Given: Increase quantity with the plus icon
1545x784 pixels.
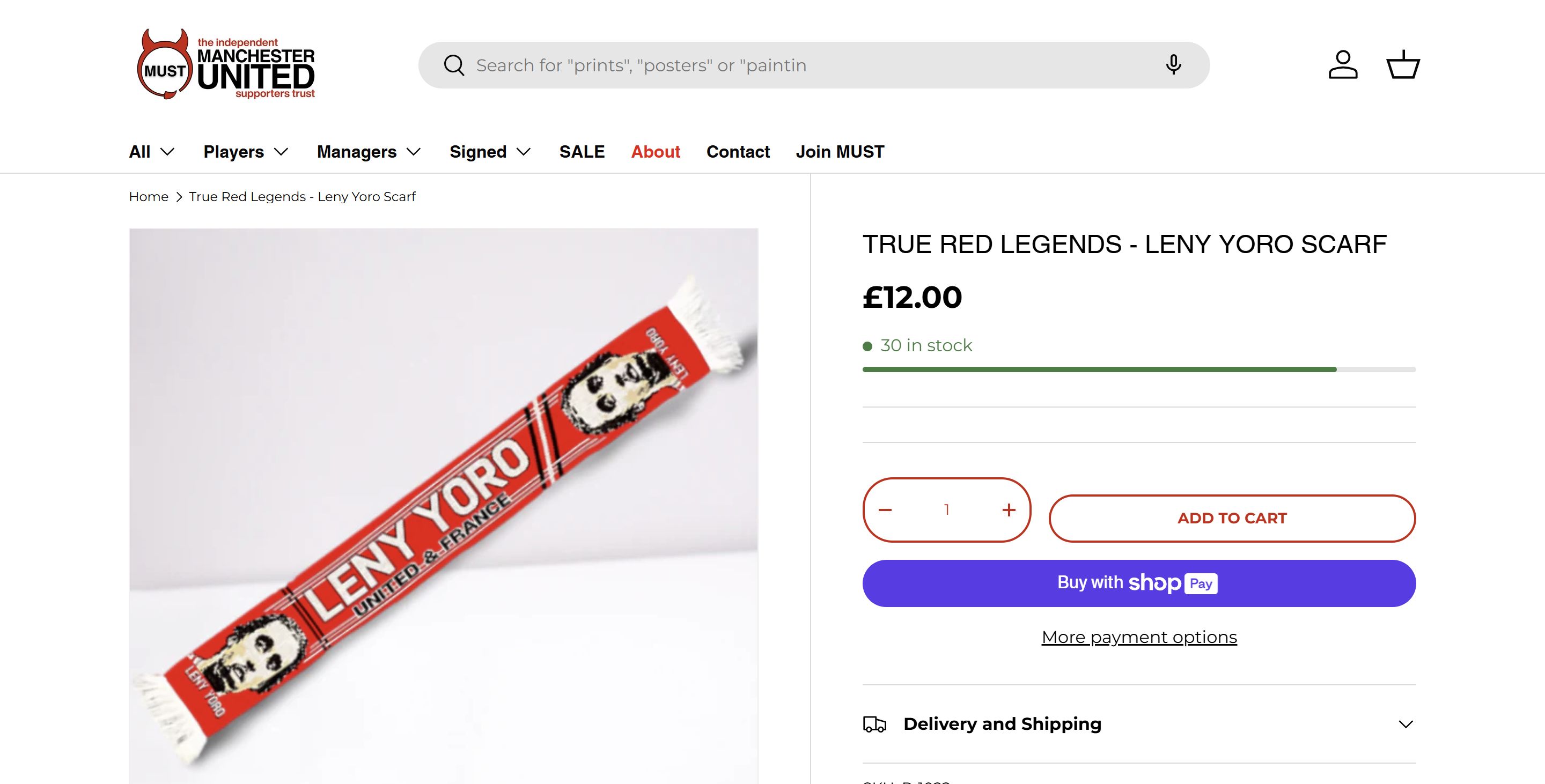Looking at the screenshot, I should tap(1009, 510).
